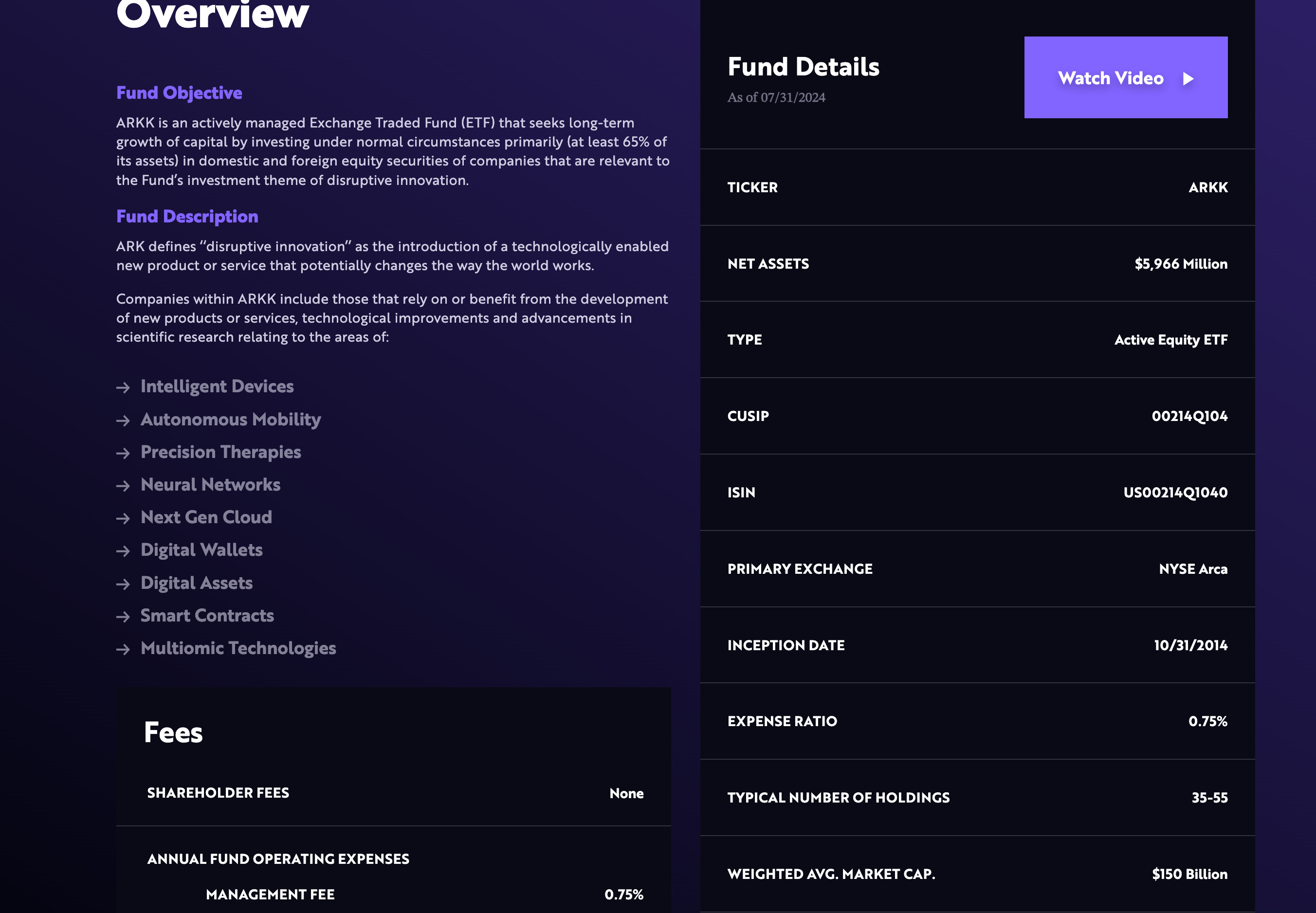Viewport: 1316px width, 913px height.
Task: Open the Next Gen Cloud link
Action: click(x=206, y=517)
